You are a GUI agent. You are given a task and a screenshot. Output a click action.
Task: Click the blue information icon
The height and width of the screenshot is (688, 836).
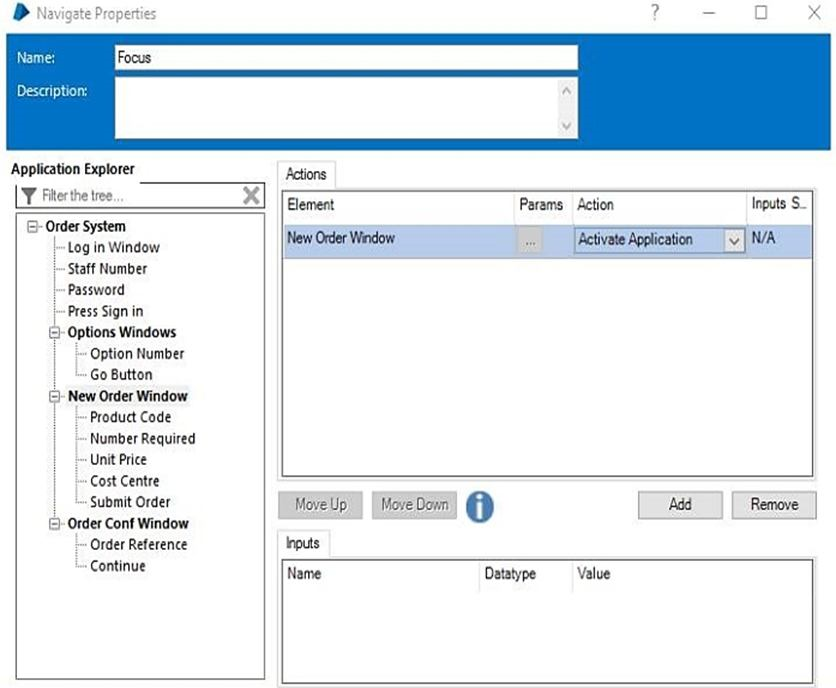pyautogui.click(x=480, y=506)
